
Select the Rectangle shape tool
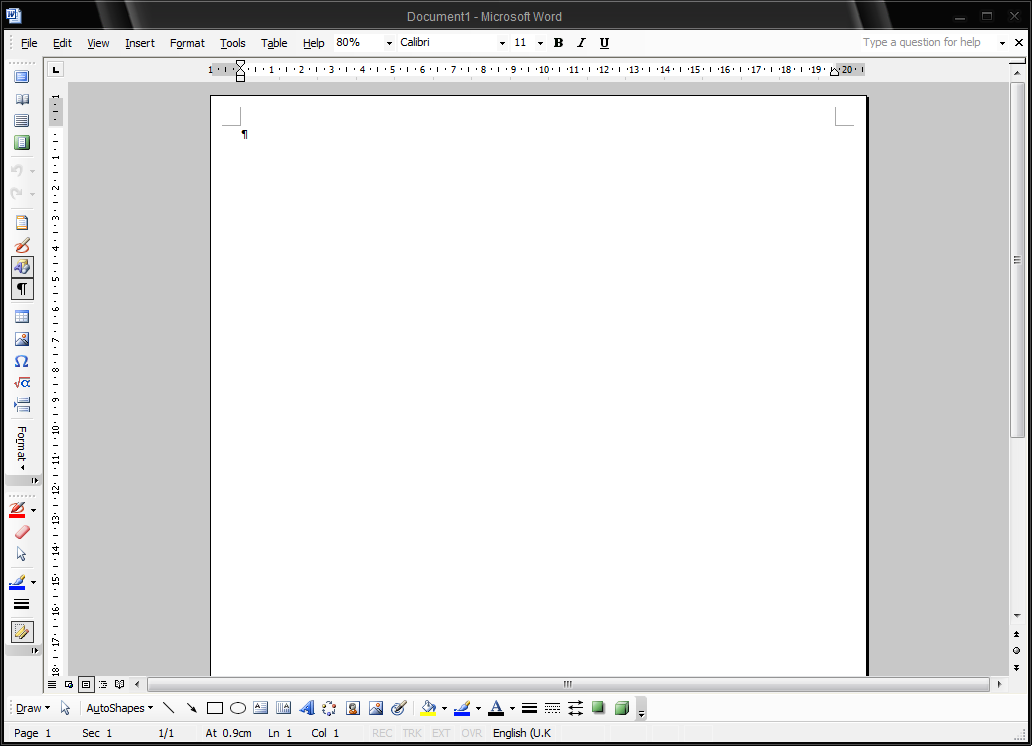coord(215,708)
